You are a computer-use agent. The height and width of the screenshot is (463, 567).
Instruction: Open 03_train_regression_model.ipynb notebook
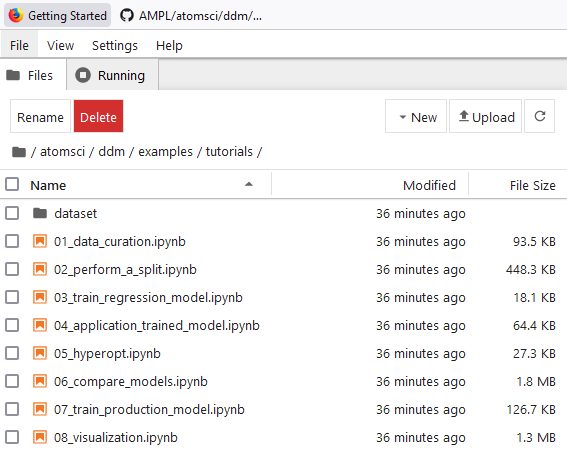pyautogui.click(x=148, y=298)
